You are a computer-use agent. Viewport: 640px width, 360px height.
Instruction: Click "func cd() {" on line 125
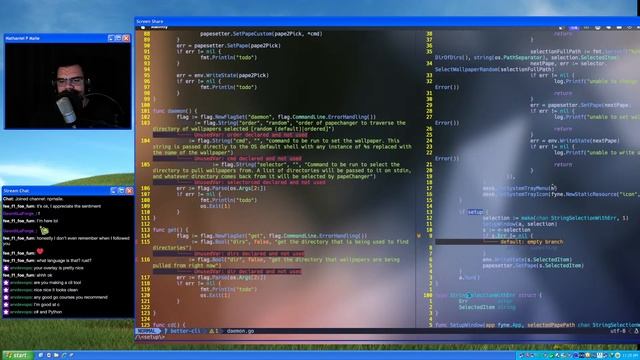click(169, 325)
